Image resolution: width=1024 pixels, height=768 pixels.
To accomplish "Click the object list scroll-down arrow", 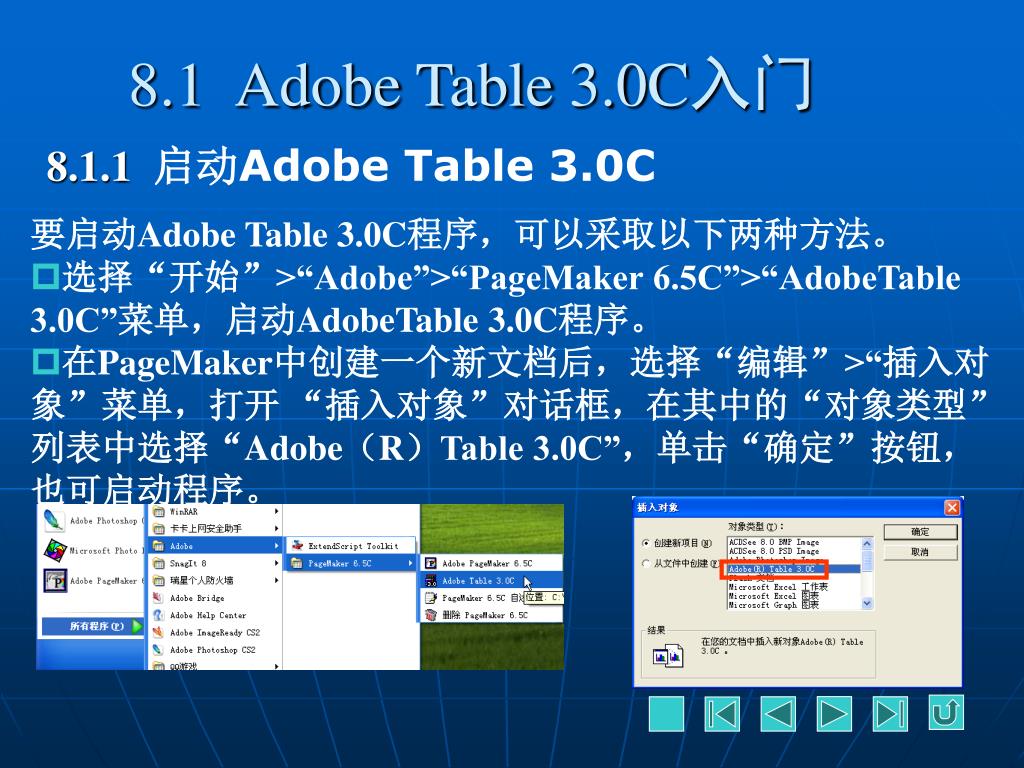I will click(867, 604).
